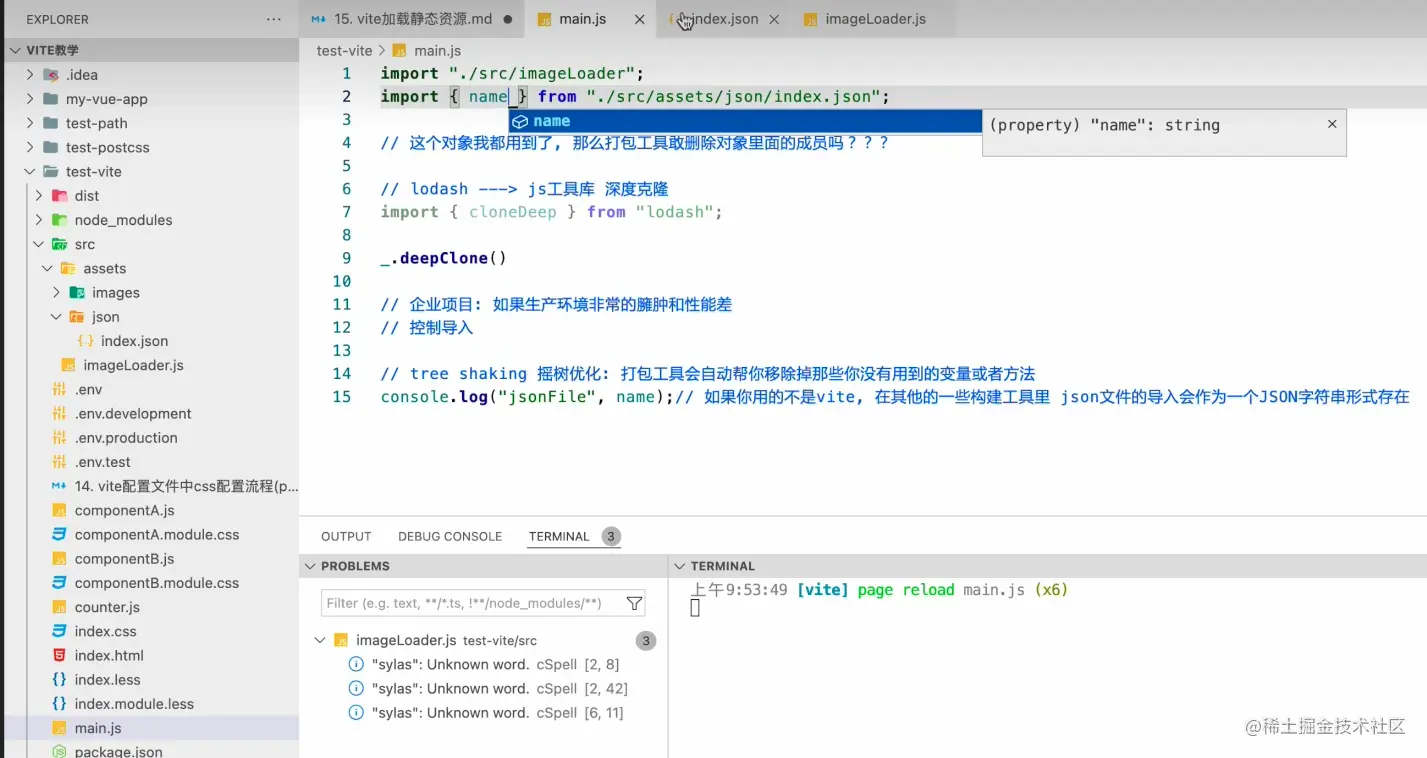Expand the node_modules folder

tap(39, 220)
